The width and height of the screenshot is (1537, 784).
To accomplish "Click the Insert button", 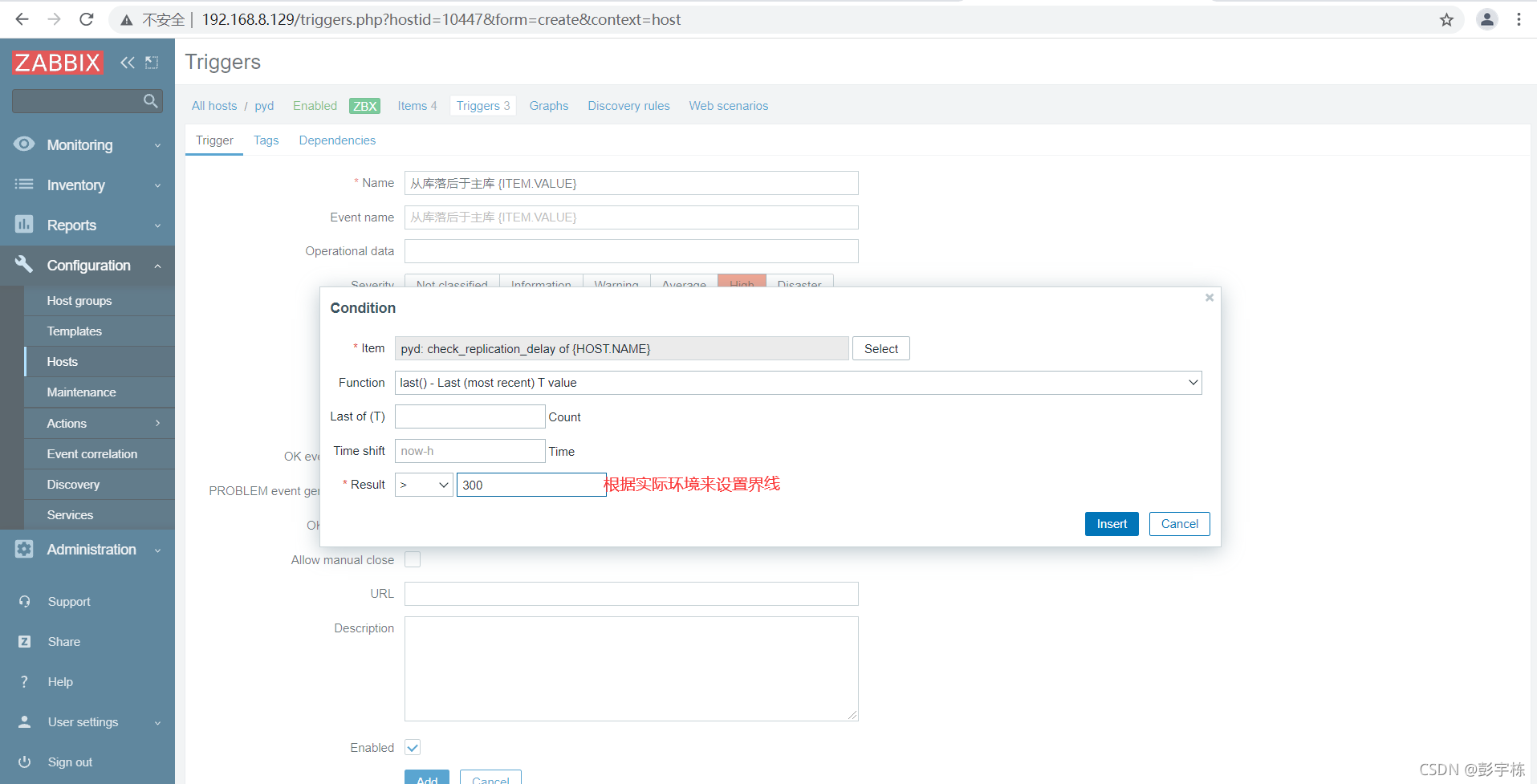I will click(x=1112, y=524).
